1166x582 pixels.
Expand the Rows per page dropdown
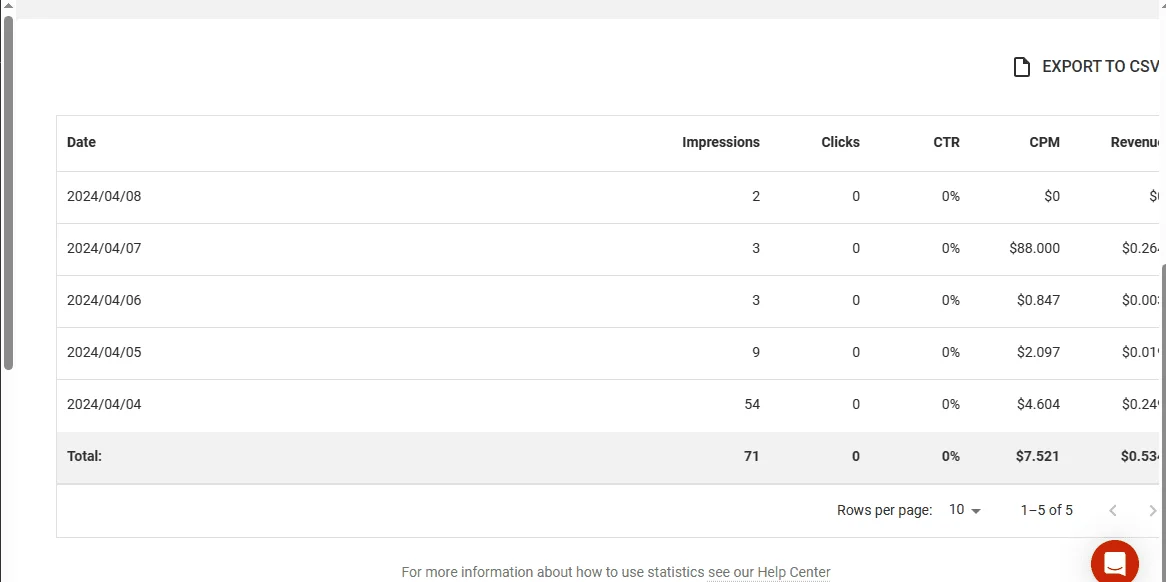(x=964, y=510)
